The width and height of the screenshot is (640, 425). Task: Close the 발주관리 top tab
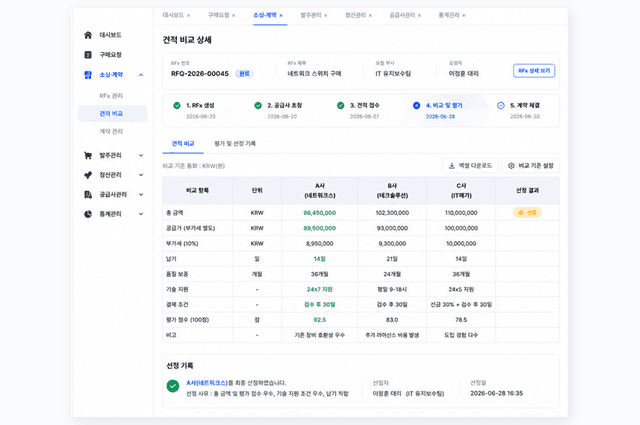326,16
